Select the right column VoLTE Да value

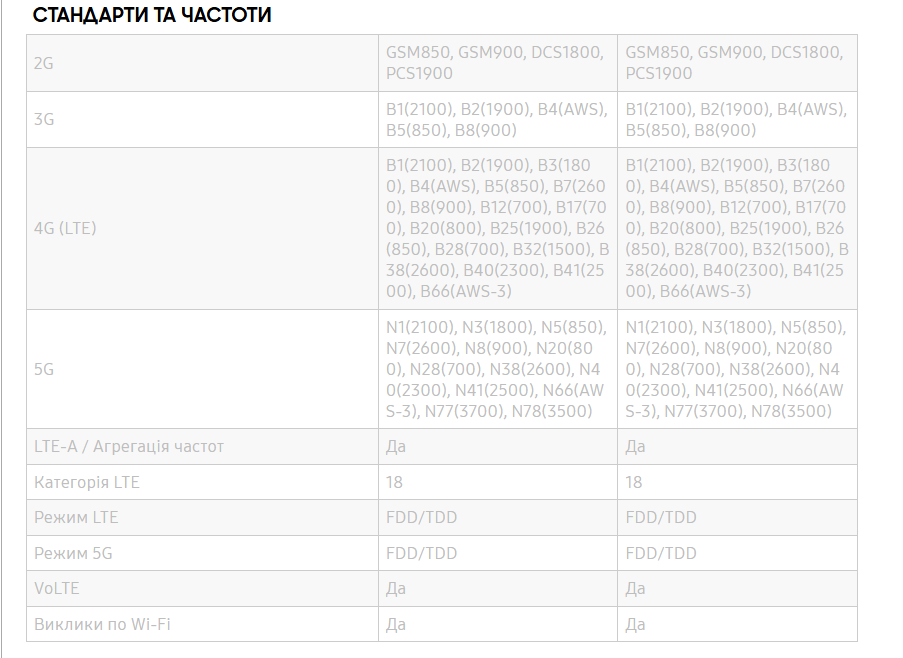[635, 588]
